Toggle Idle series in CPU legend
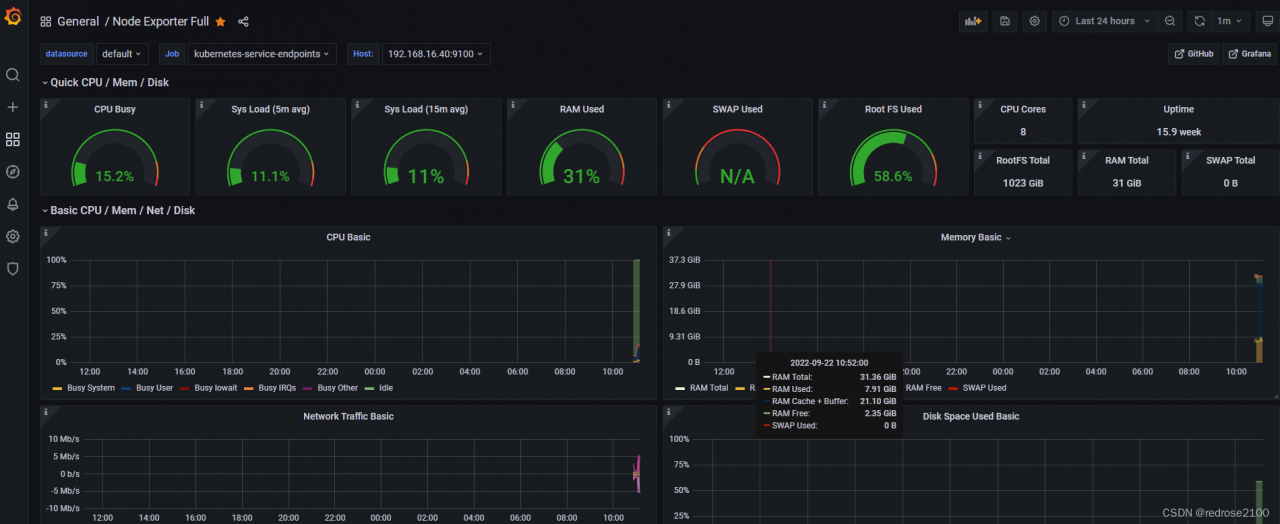The image size is (1280, 524). tap(385, 388)
